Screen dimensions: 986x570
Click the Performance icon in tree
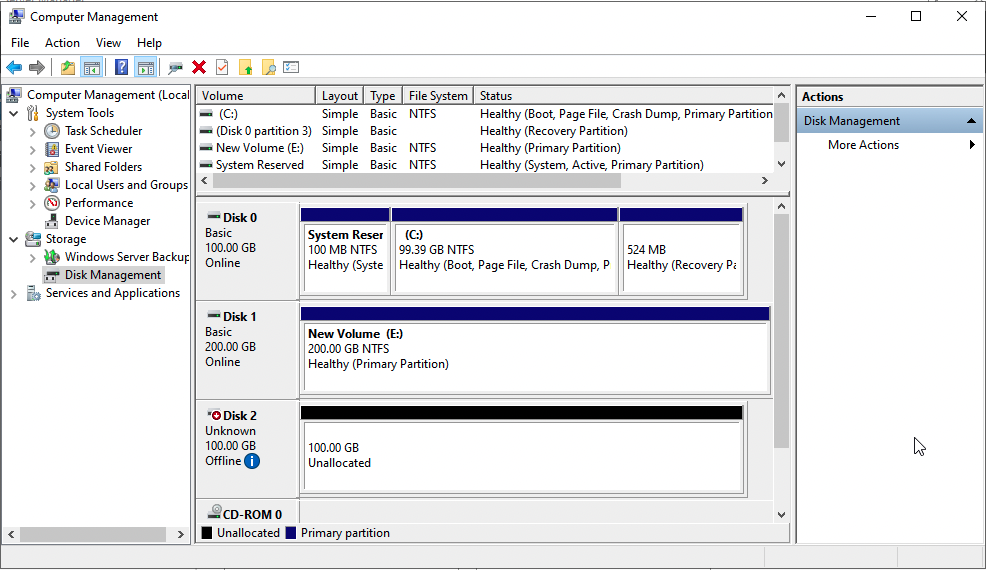click(x=52, y=203)
